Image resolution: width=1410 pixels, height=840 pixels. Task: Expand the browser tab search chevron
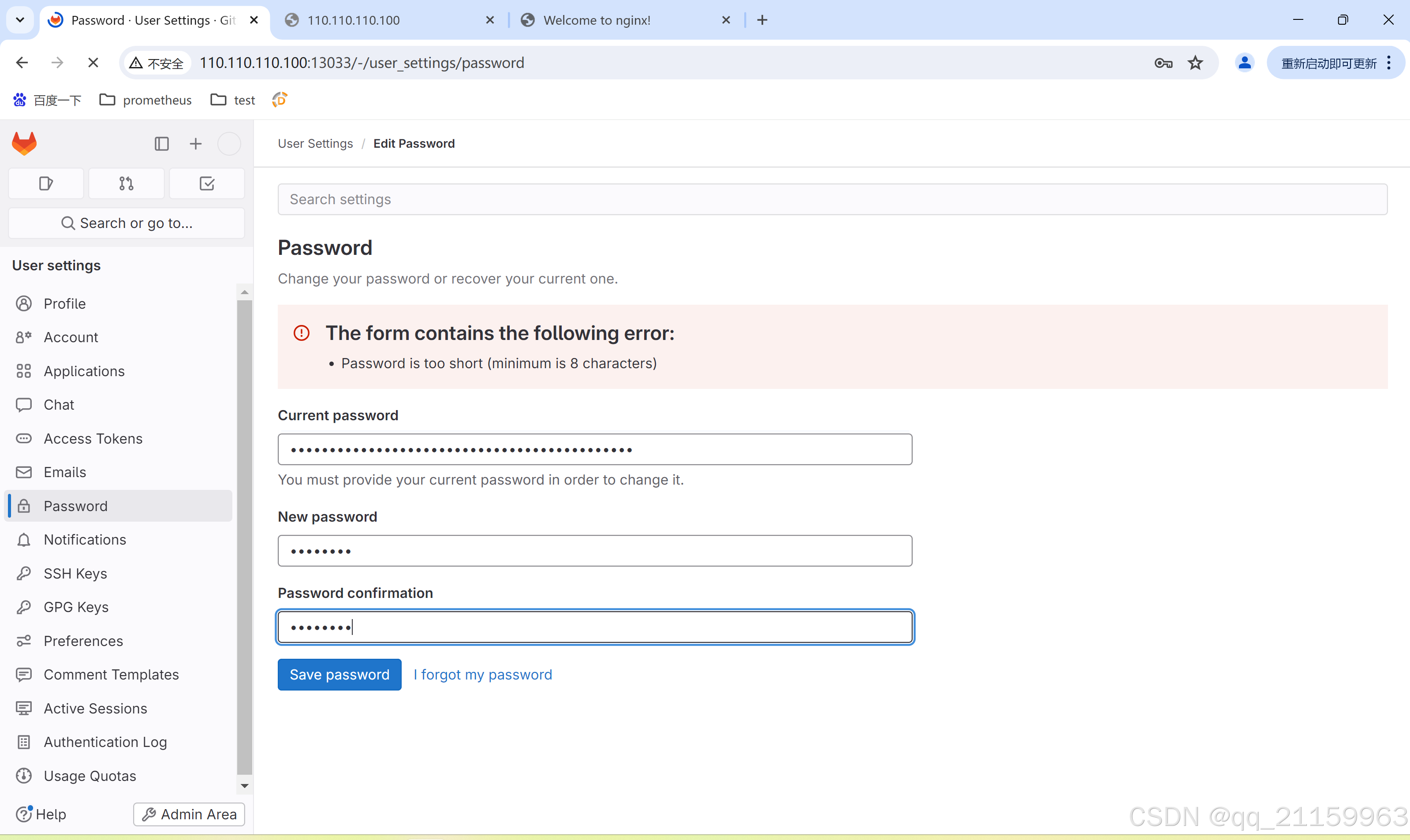[20, 20]
